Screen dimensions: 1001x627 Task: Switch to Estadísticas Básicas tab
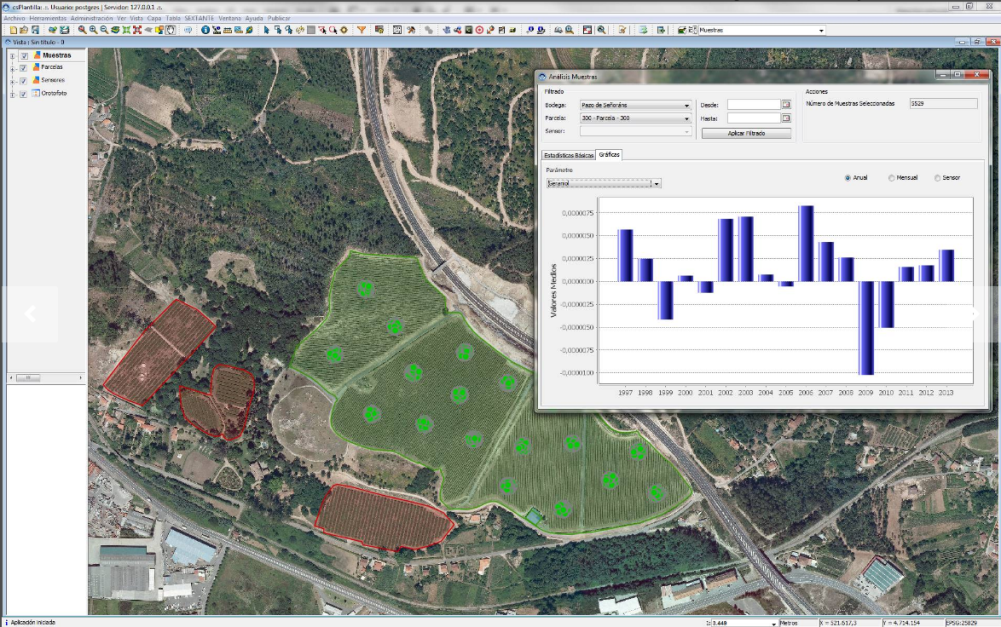coord(567,156)
